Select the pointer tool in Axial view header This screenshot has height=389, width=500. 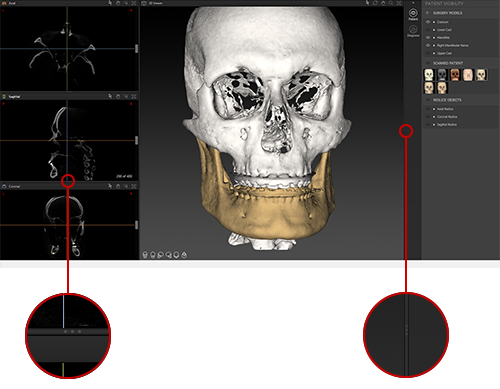(110, 3)
